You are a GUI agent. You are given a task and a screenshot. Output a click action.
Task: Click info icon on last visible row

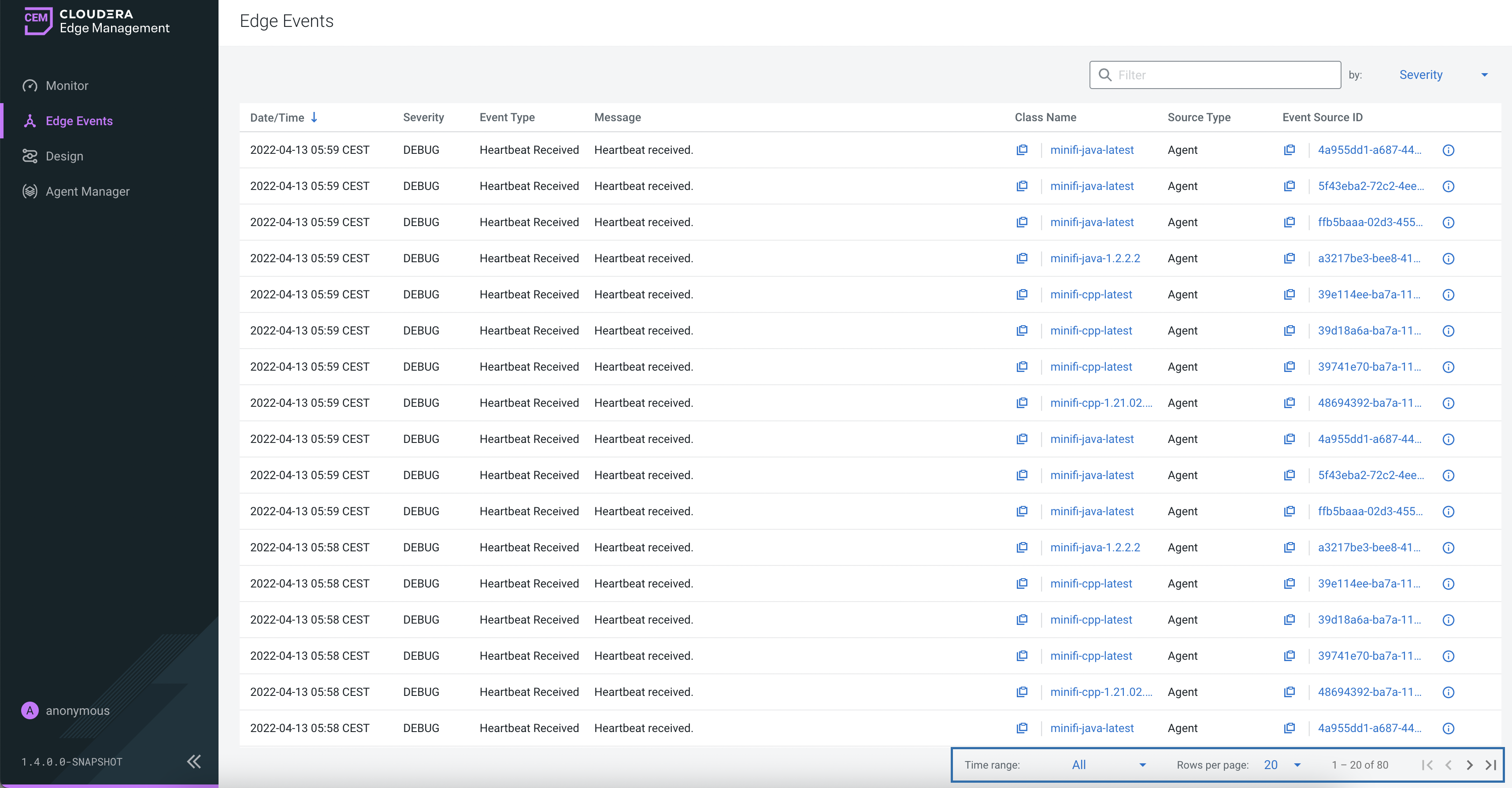tap(1448, 728)
